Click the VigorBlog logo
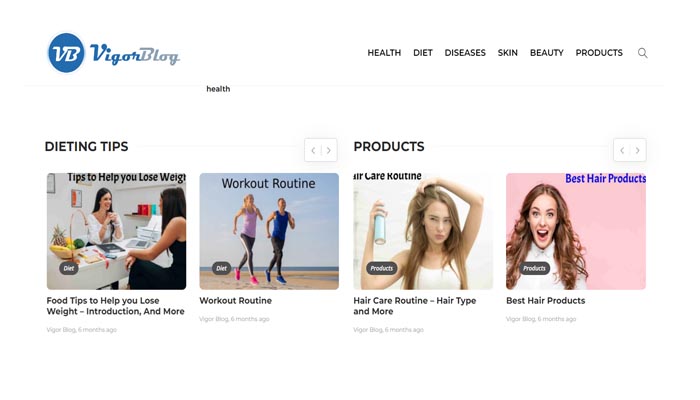This screenshot has height=400, width=700. [x=114, y=53]
